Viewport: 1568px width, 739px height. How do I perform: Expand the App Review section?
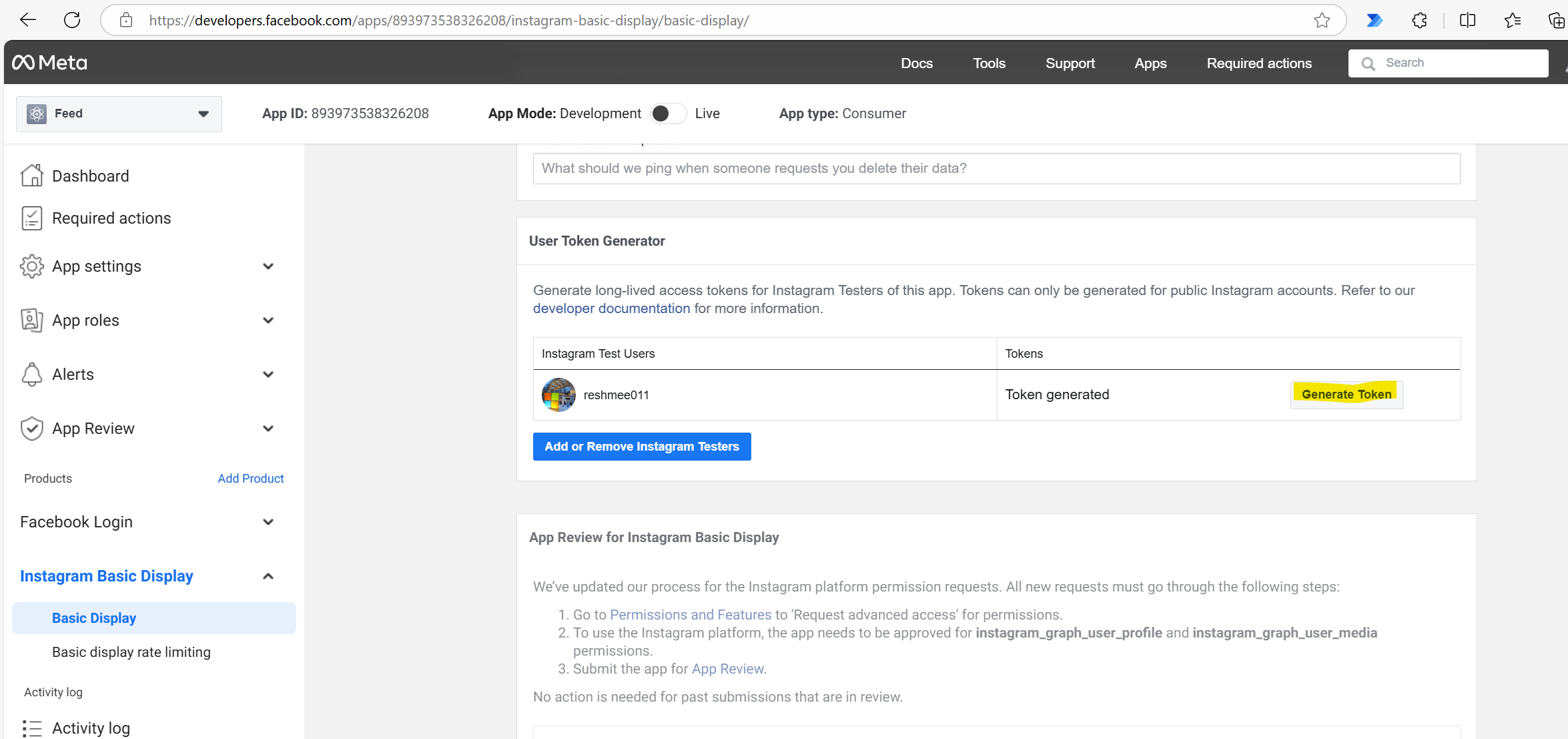pos(268,429)
